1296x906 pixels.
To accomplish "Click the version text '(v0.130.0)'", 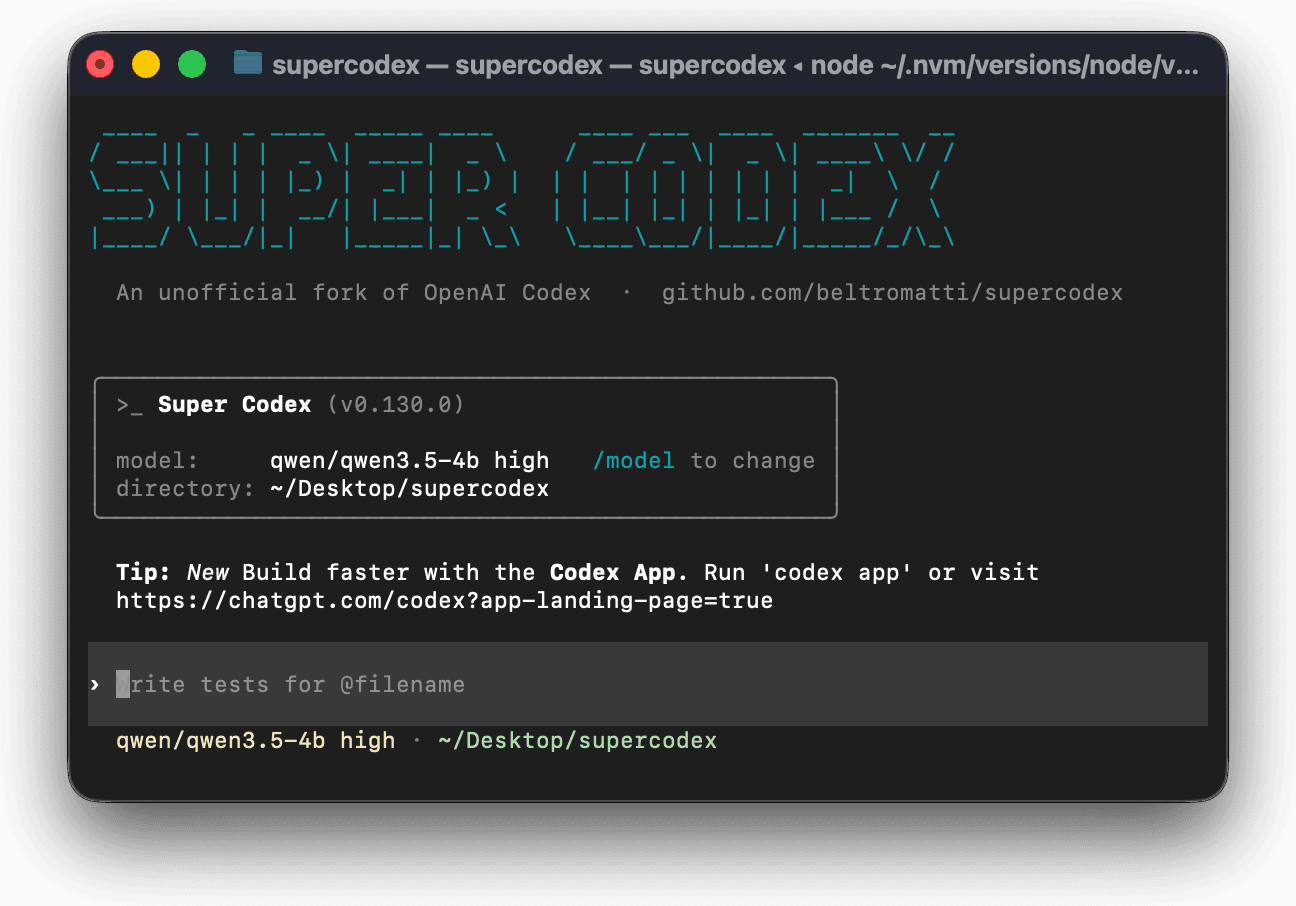I will [x=395, y=405].
